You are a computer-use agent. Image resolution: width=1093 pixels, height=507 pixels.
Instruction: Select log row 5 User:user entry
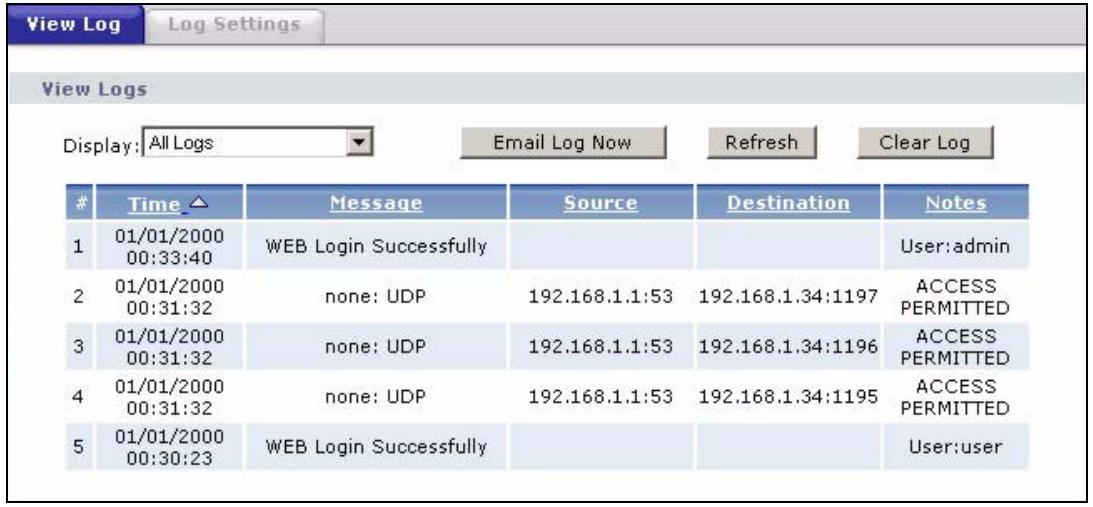(x=955, y=446)
